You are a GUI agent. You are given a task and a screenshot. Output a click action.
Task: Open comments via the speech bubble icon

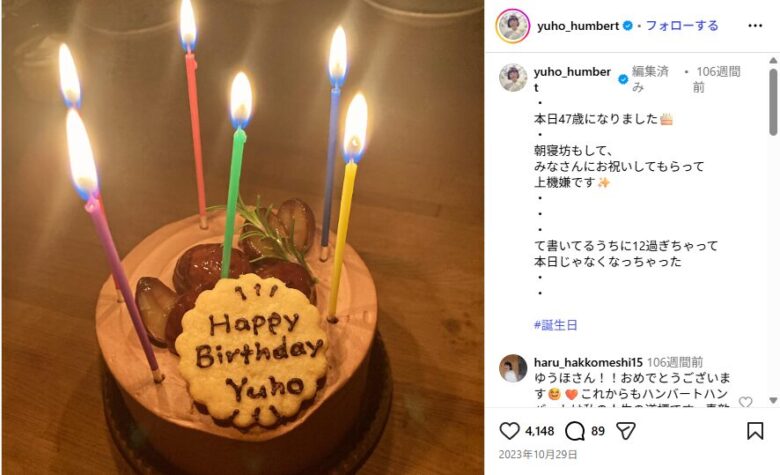coord(575,431)
